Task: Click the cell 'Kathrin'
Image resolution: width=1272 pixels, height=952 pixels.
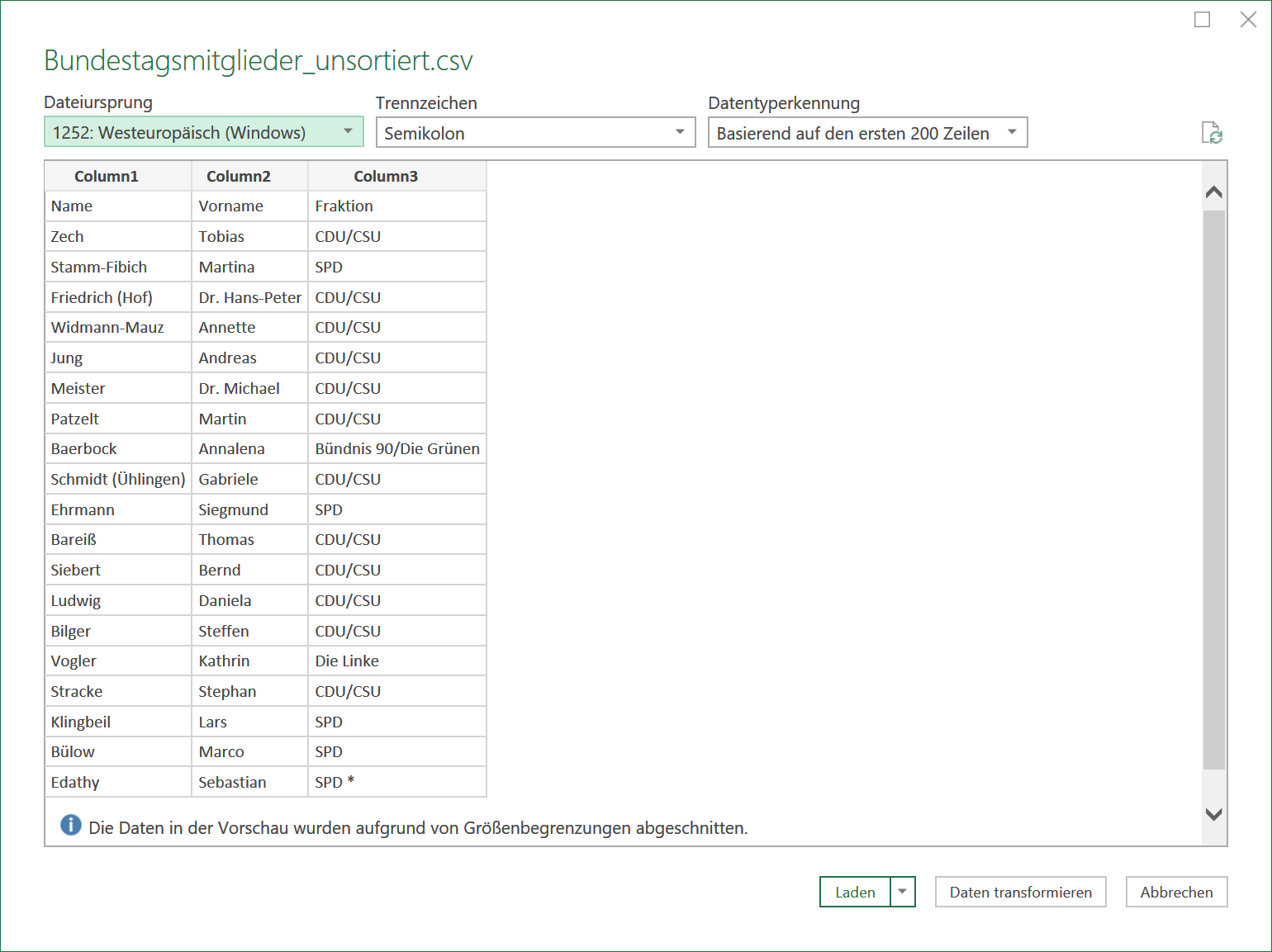Action: click(x=249, y=661)
